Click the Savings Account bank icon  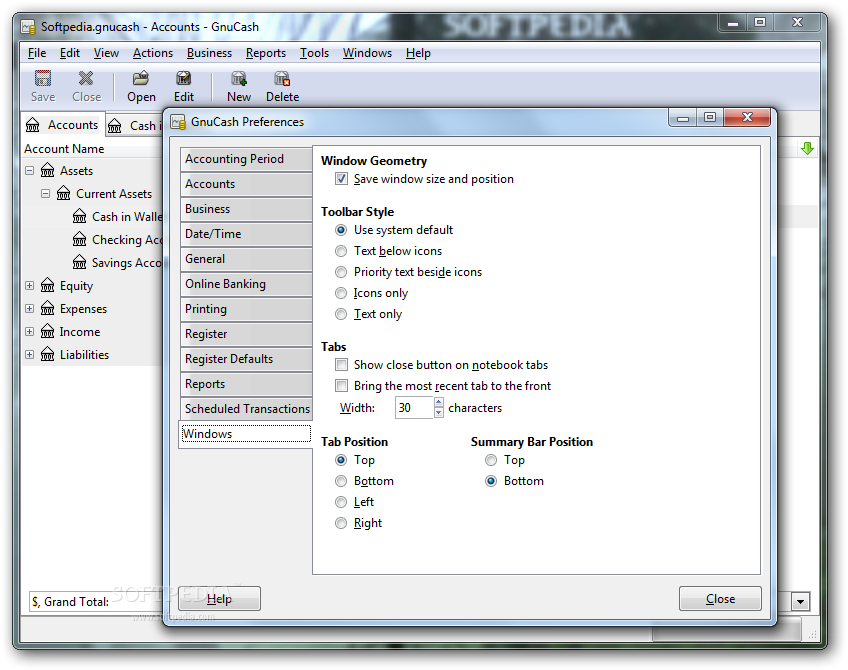coord(80,262)
